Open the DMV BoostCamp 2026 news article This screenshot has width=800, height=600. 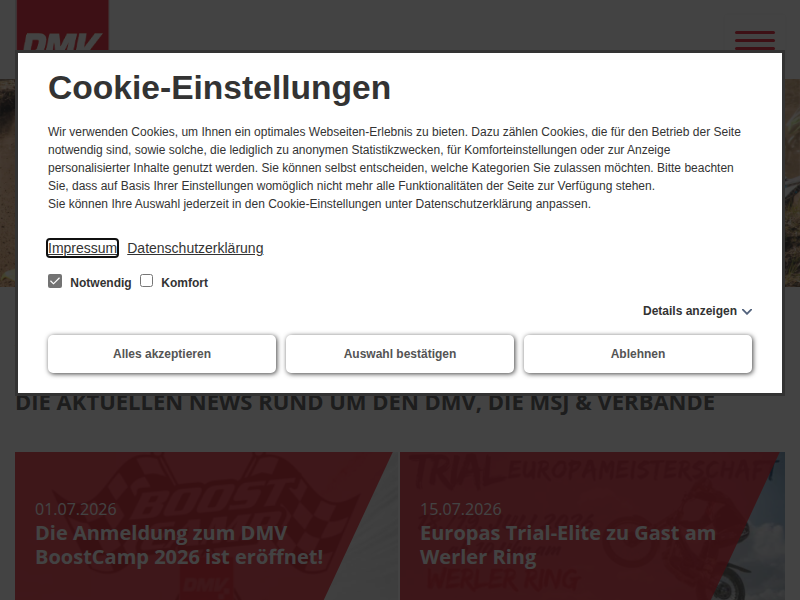point(179,545)
